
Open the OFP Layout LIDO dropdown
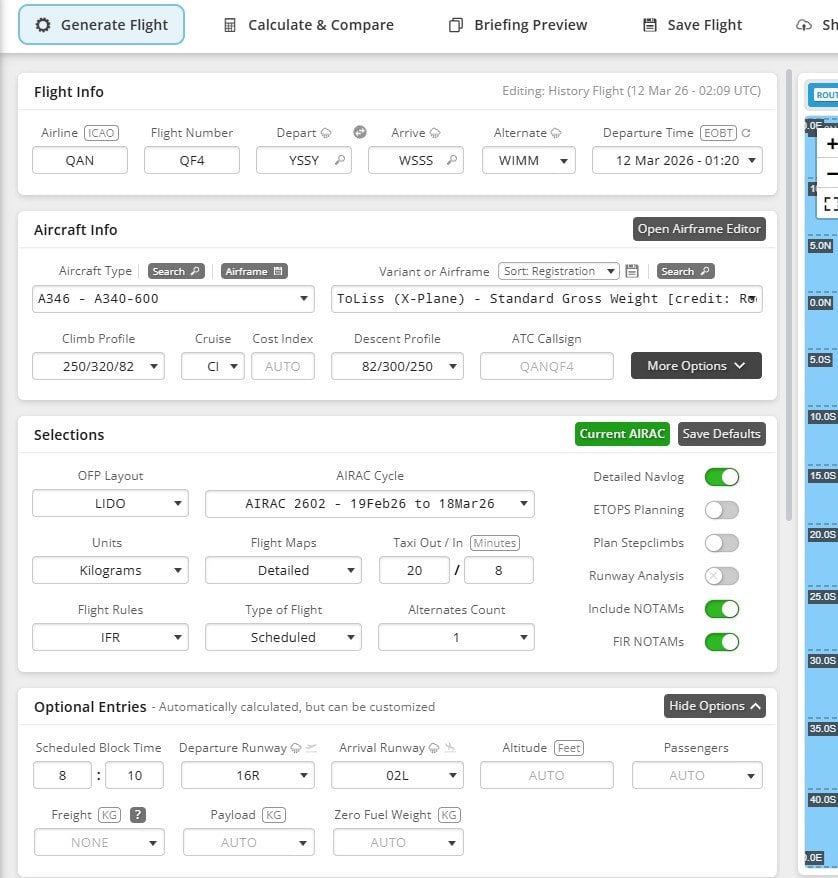point(110,503)
